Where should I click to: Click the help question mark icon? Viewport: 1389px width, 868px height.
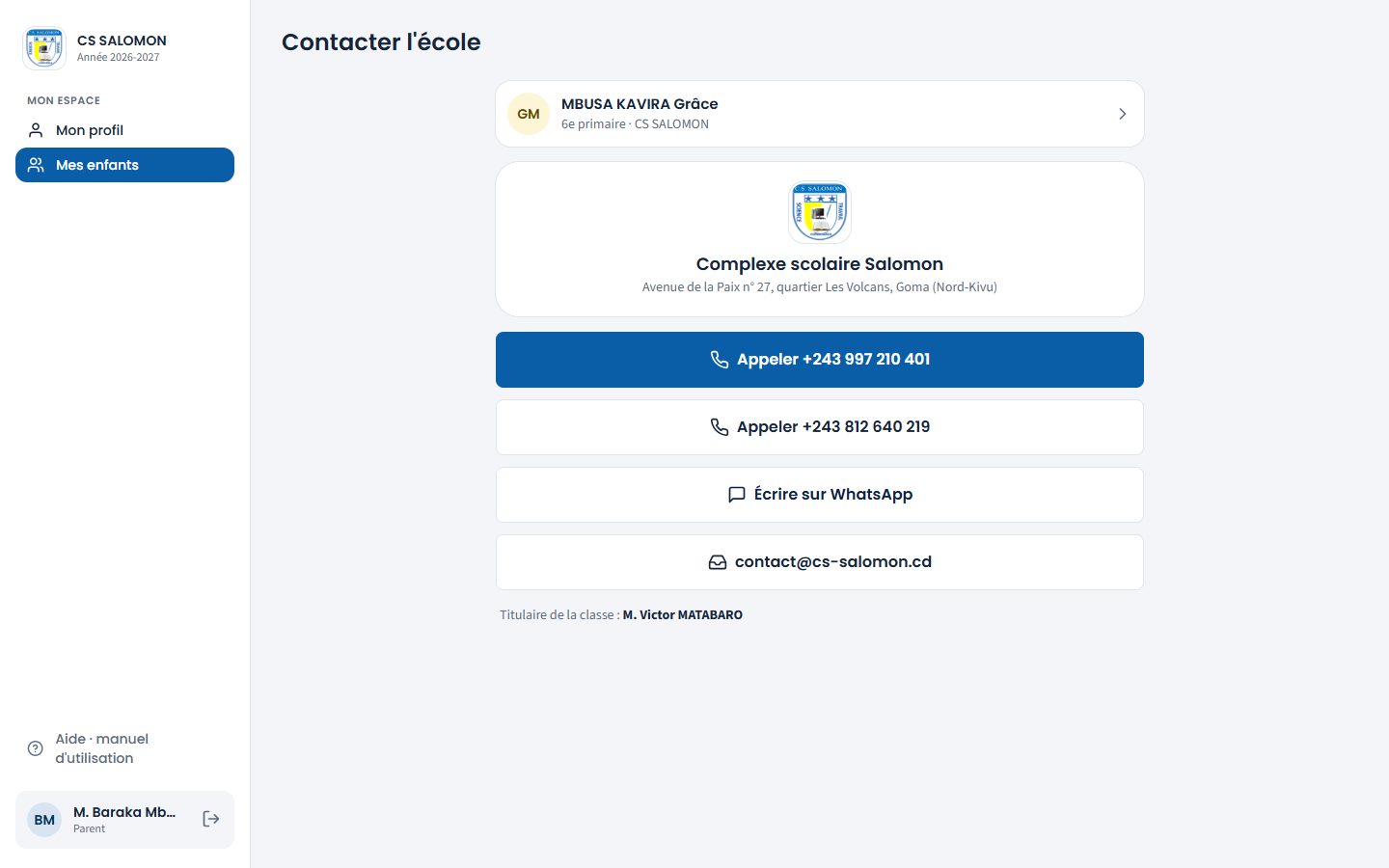(x=36, y=748)
